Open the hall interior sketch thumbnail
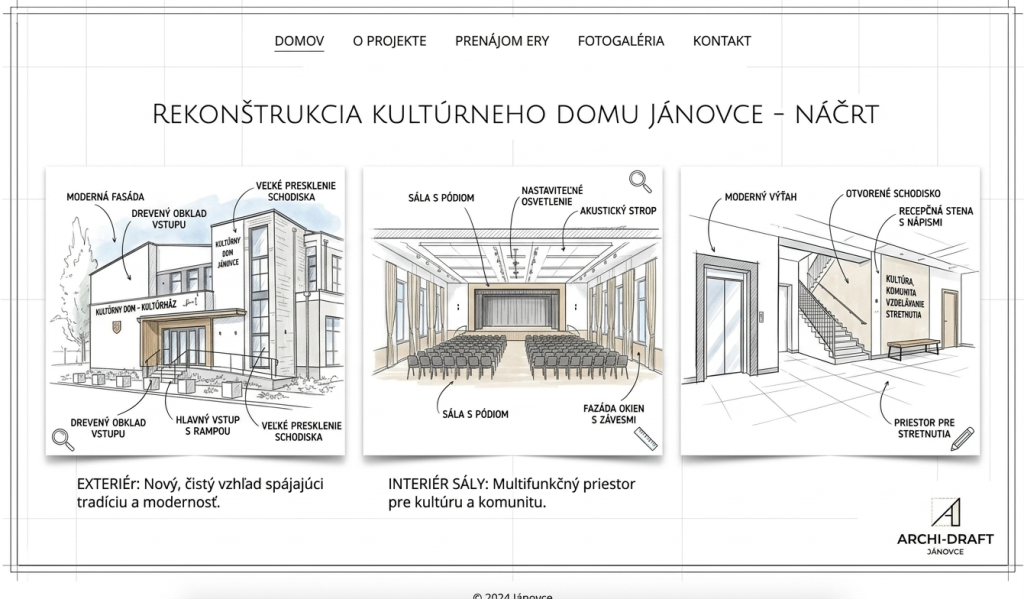Screen dimensions: 1024x599 [x=513, y=311]
